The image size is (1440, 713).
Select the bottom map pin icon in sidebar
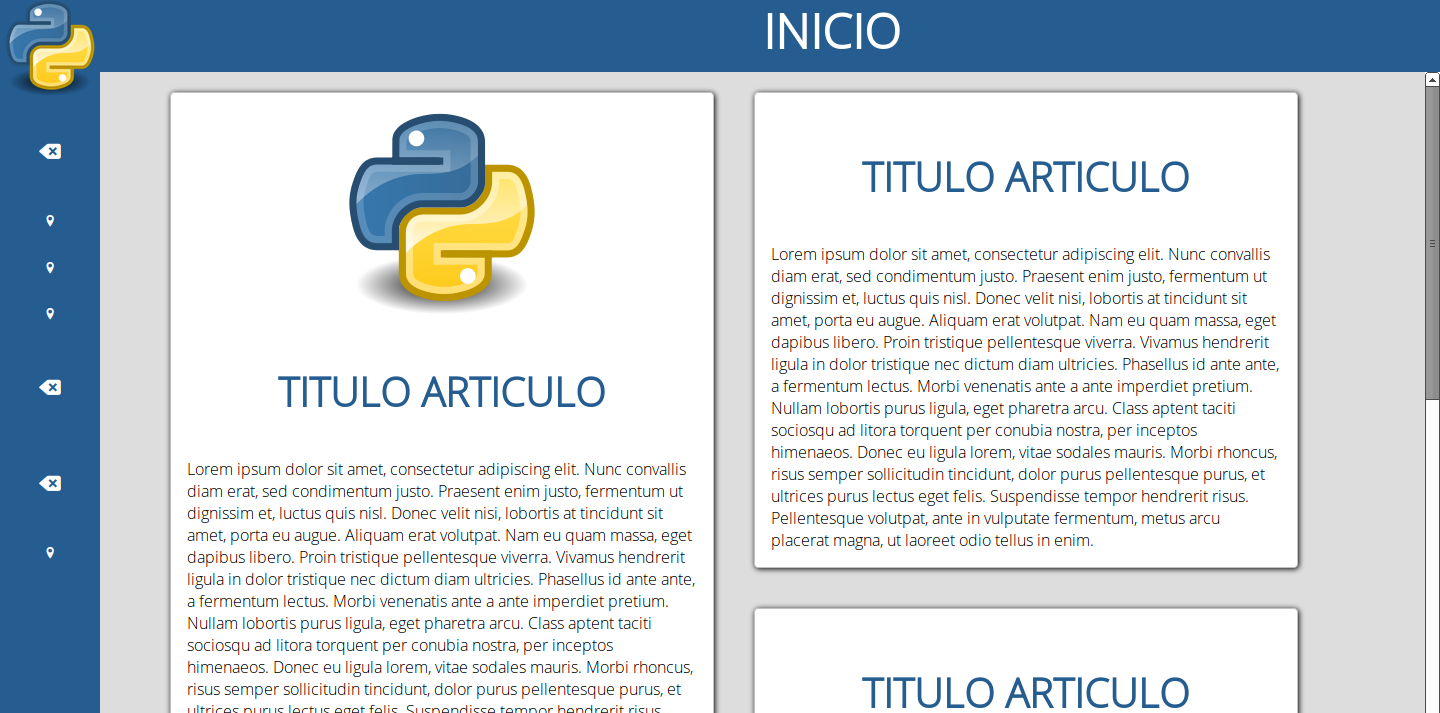[x=50, y=553]
